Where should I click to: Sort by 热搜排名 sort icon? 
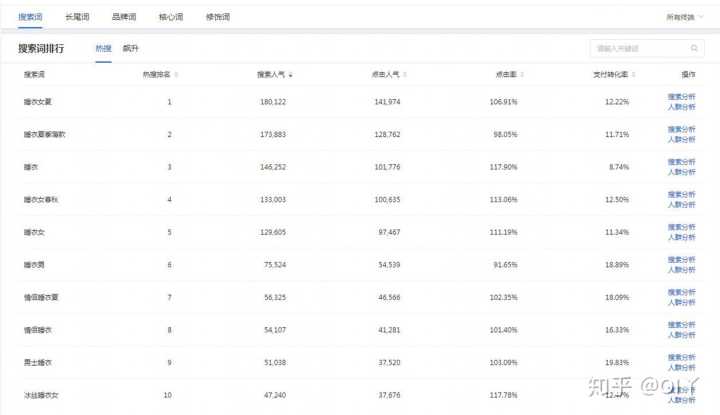coord(176,75)
